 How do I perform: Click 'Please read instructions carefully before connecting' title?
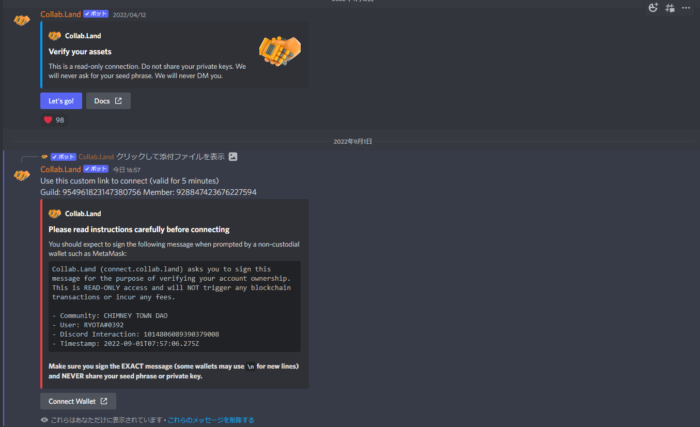click(x=139, y=230)
